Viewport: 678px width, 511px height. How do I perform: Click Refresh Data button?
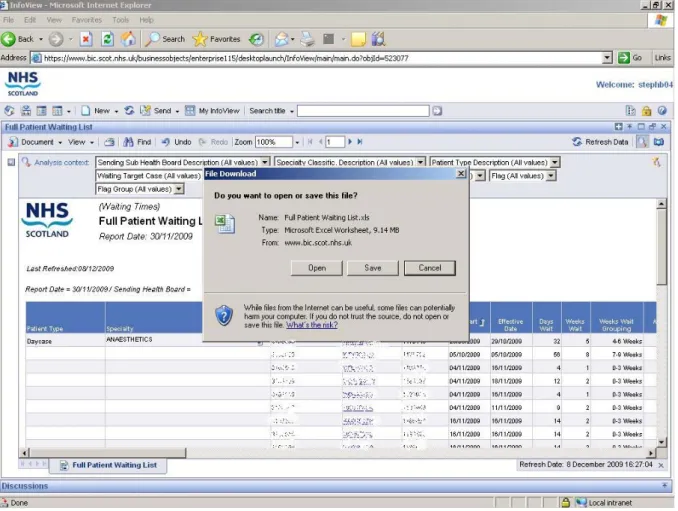(600, 142)
